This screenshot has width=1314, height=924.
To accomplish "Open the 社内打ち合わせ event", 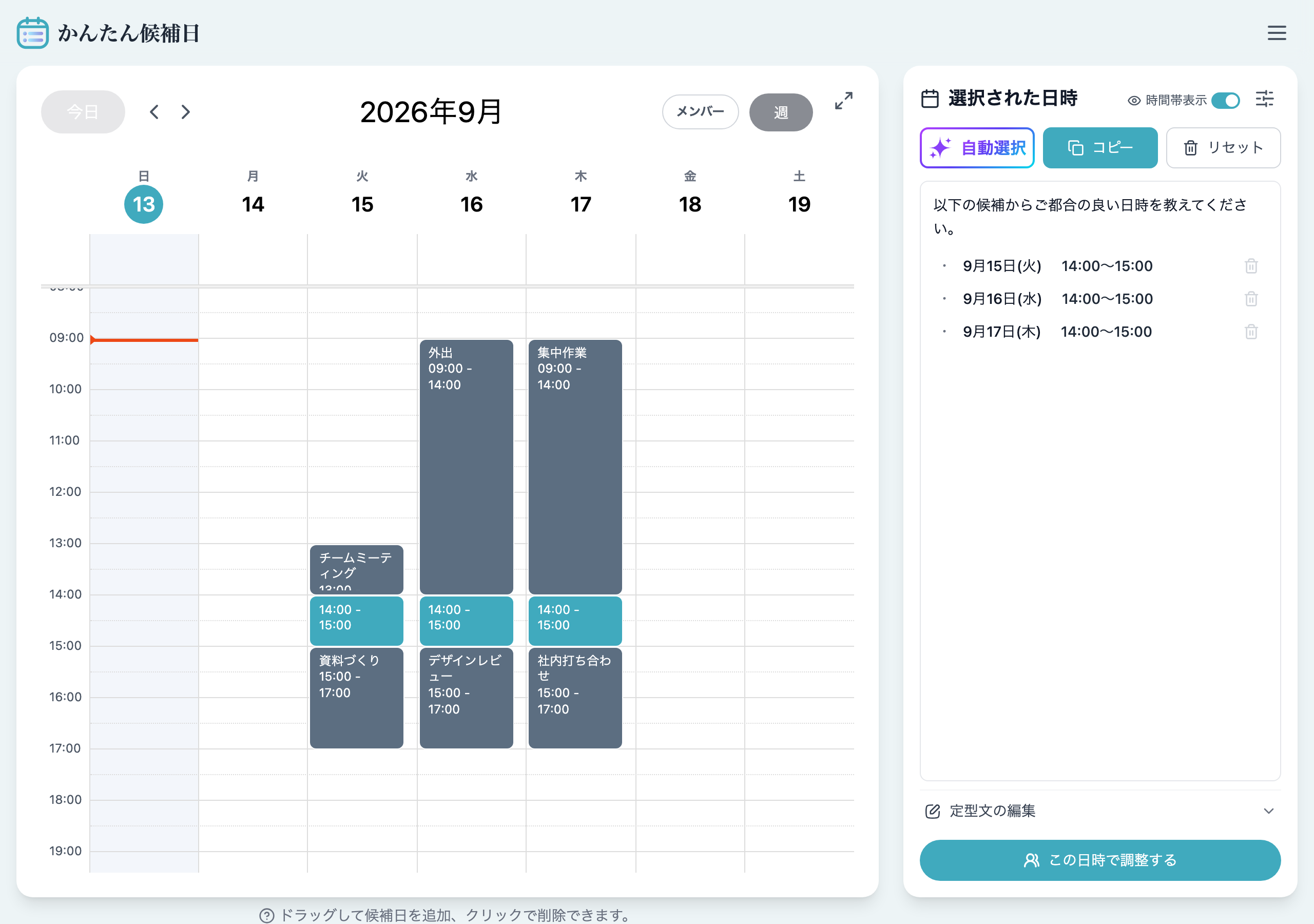I will point(575,698).
